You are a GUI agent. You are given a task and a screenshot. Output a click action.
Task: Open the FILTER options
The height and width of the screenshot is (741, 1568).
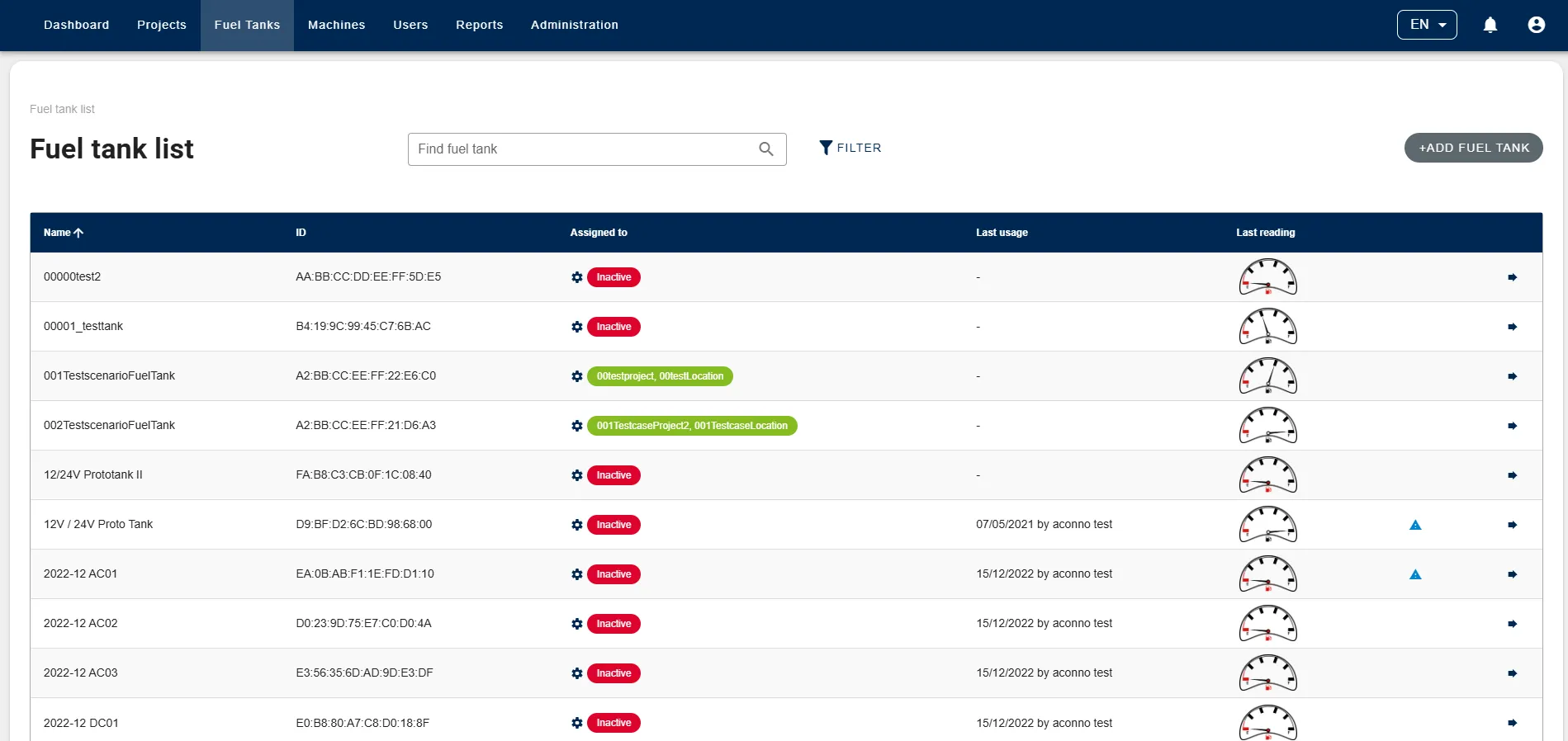pos(850,148)
